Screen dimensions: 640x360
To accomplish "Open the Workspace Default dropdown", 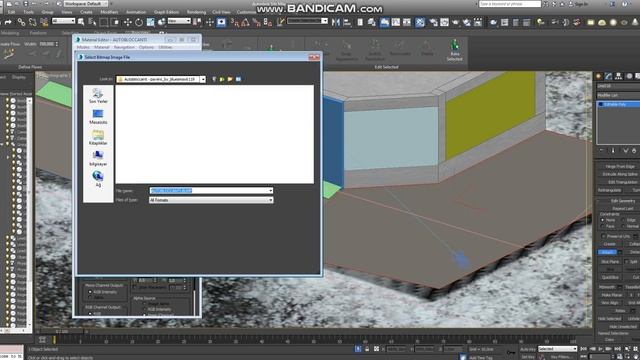I will (86, 4).
